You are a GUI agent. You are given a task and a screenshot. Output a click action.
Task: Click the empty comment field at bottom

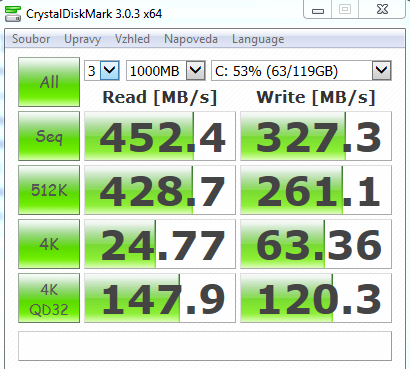[x=205, y=346]
